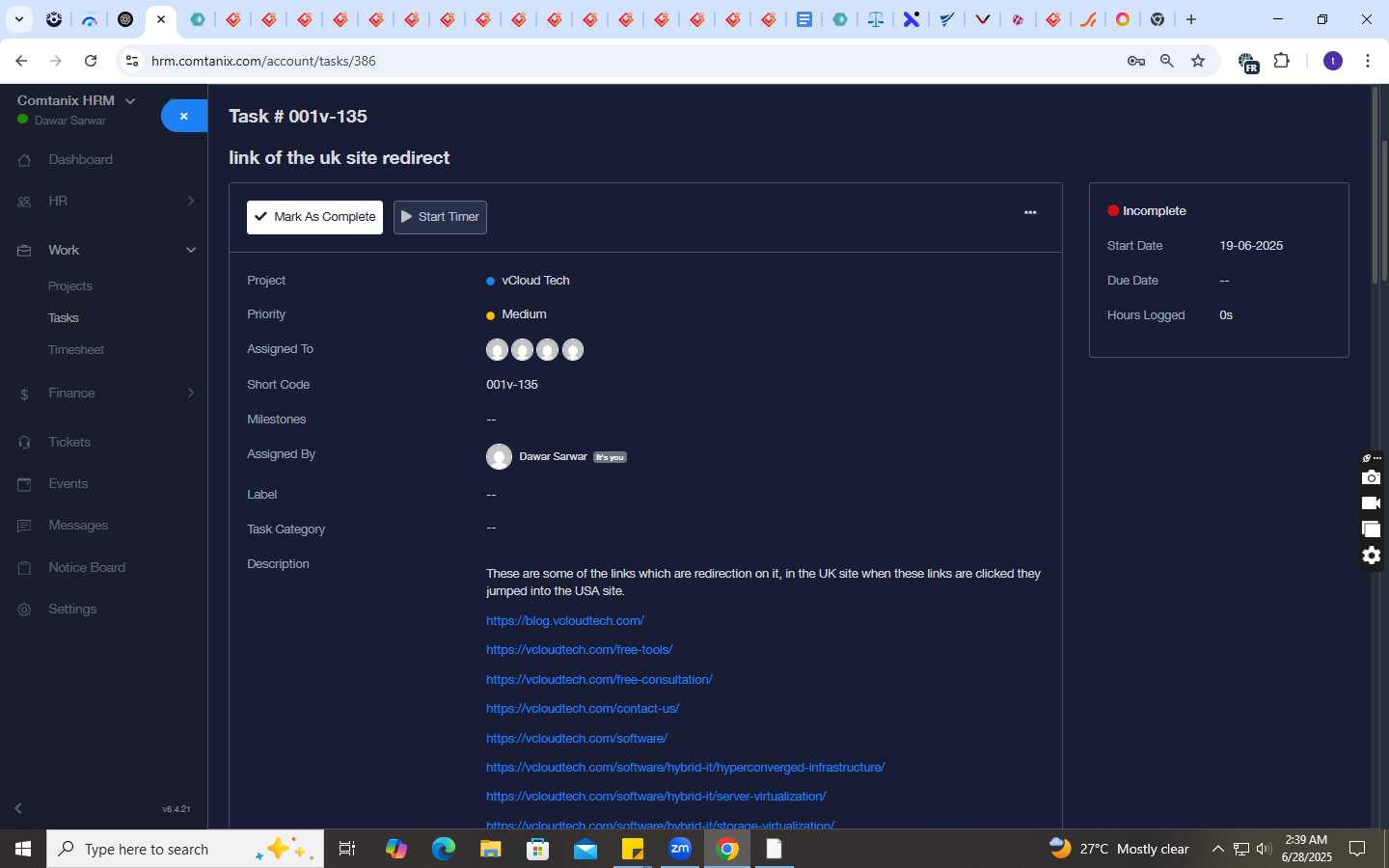The image size is (1389, 868).
Task: Open Tasks under Work
Action: (x=64, y=318)
